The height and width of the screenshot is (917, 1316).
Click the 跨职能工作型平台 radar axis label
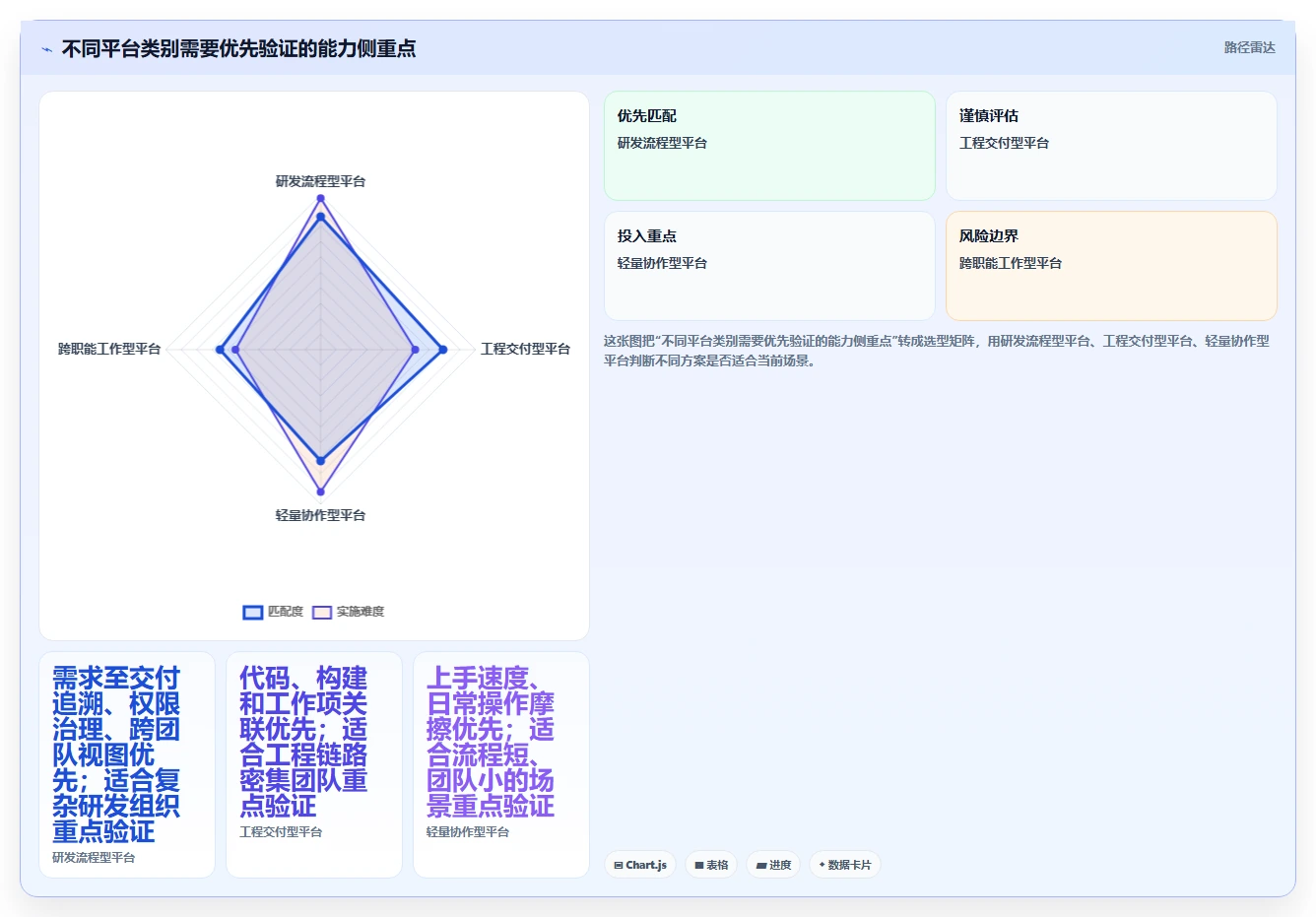point(109,349)
